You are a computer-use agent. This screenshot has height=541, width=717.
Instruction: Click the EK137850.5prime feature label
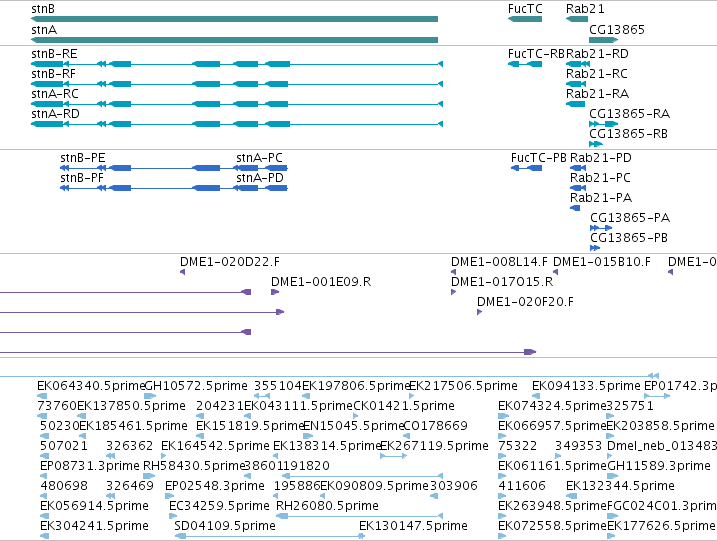[x=131, y=406]
